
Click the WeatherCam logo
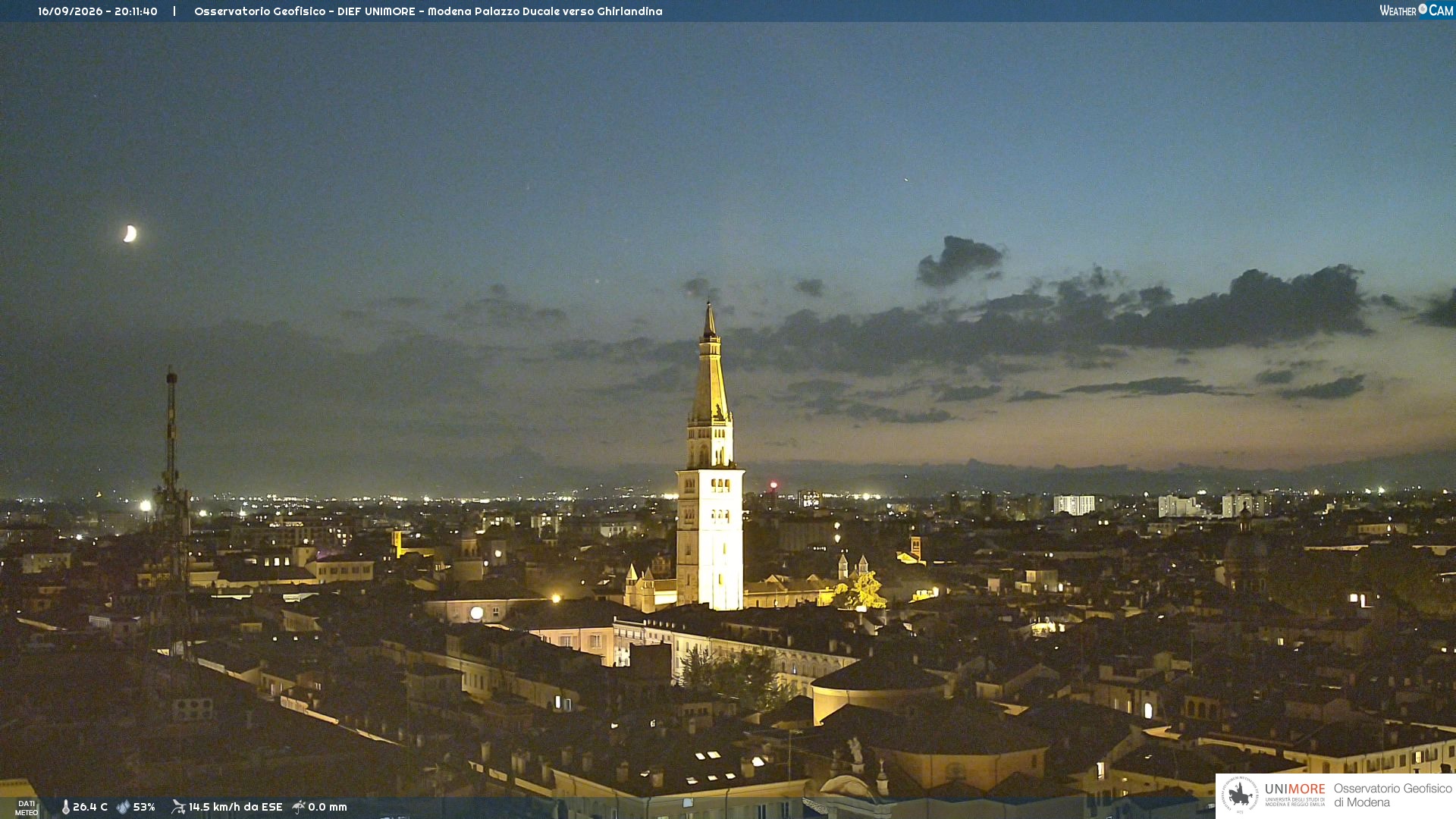[1416, 11]
